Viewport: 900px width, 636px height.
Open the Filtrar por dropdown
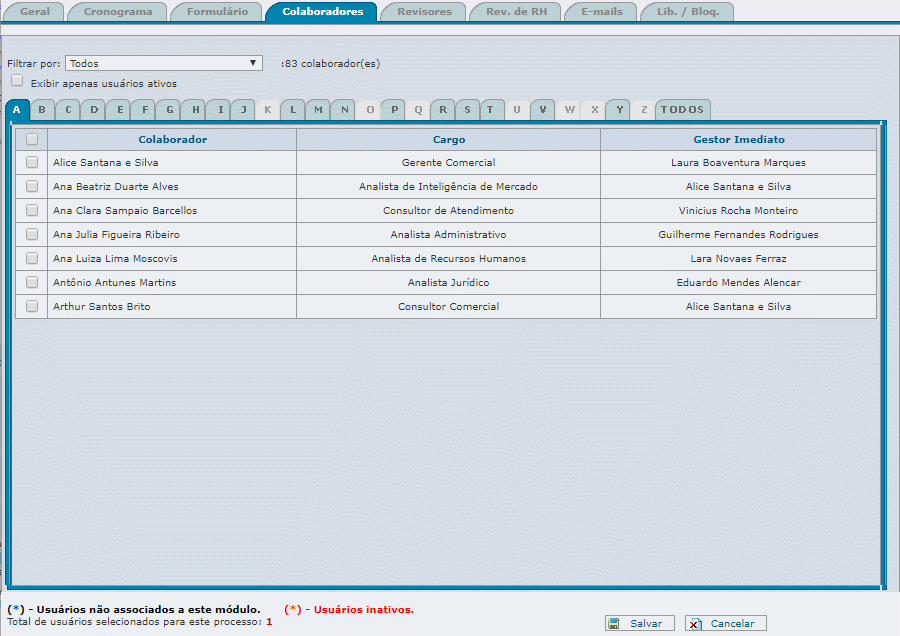pyautogui.click(x=164, y=63)
